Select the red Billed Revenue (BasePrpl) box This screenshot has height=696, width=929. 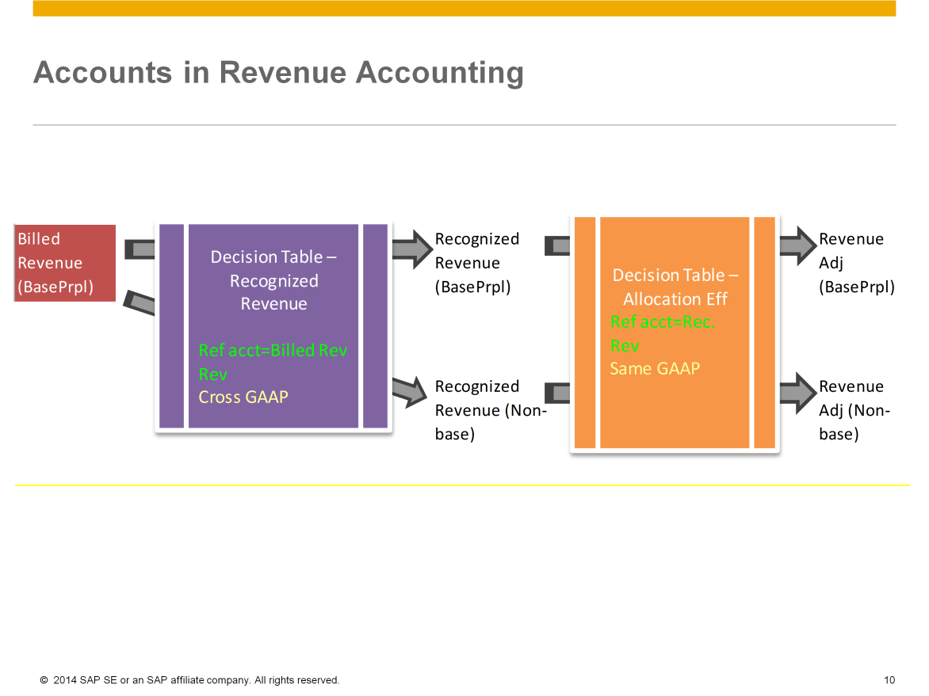[64, 262]
